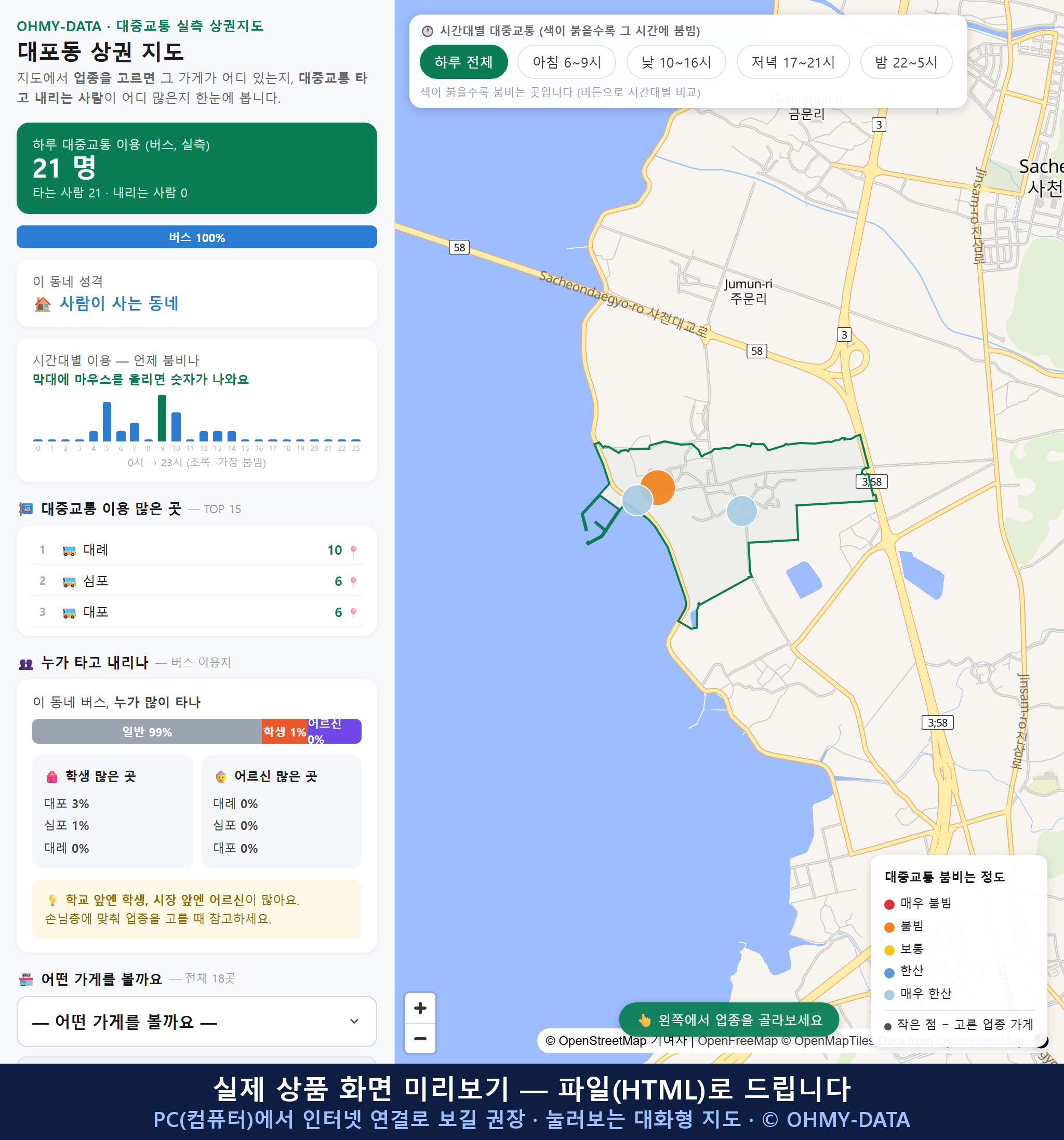Click the dropdown chevron arrow for store type
Viewport: 1064px width, 1140px height.
click(x=354, y=1021)
